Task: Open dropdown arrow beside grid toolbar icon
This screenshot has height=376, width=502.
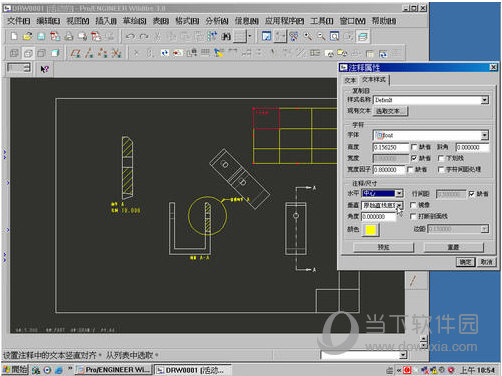Action: [250, 36]
